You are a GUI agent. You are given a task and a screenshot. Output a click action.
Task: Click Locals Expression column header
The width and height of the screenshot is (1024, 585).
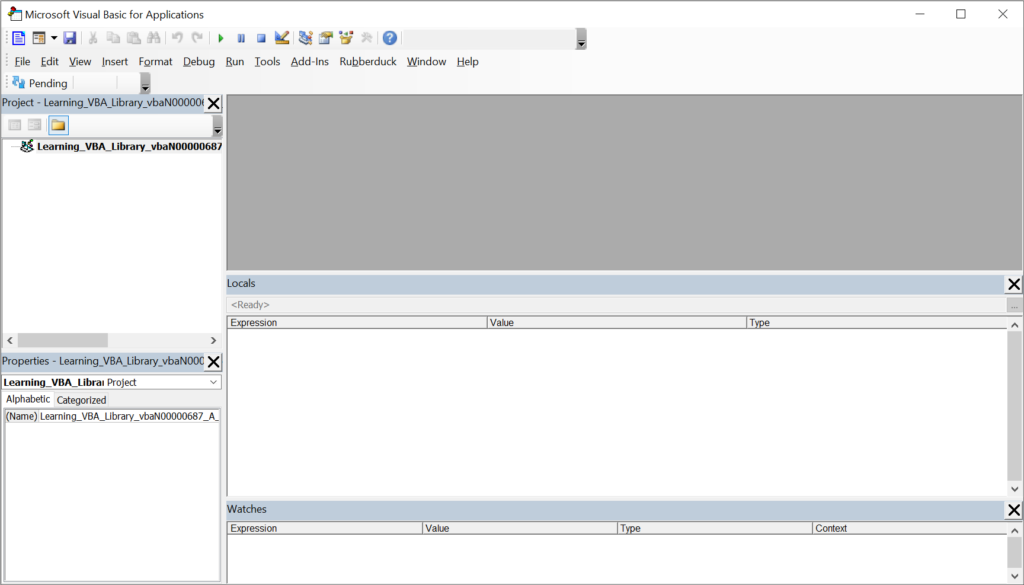point(357,323)
